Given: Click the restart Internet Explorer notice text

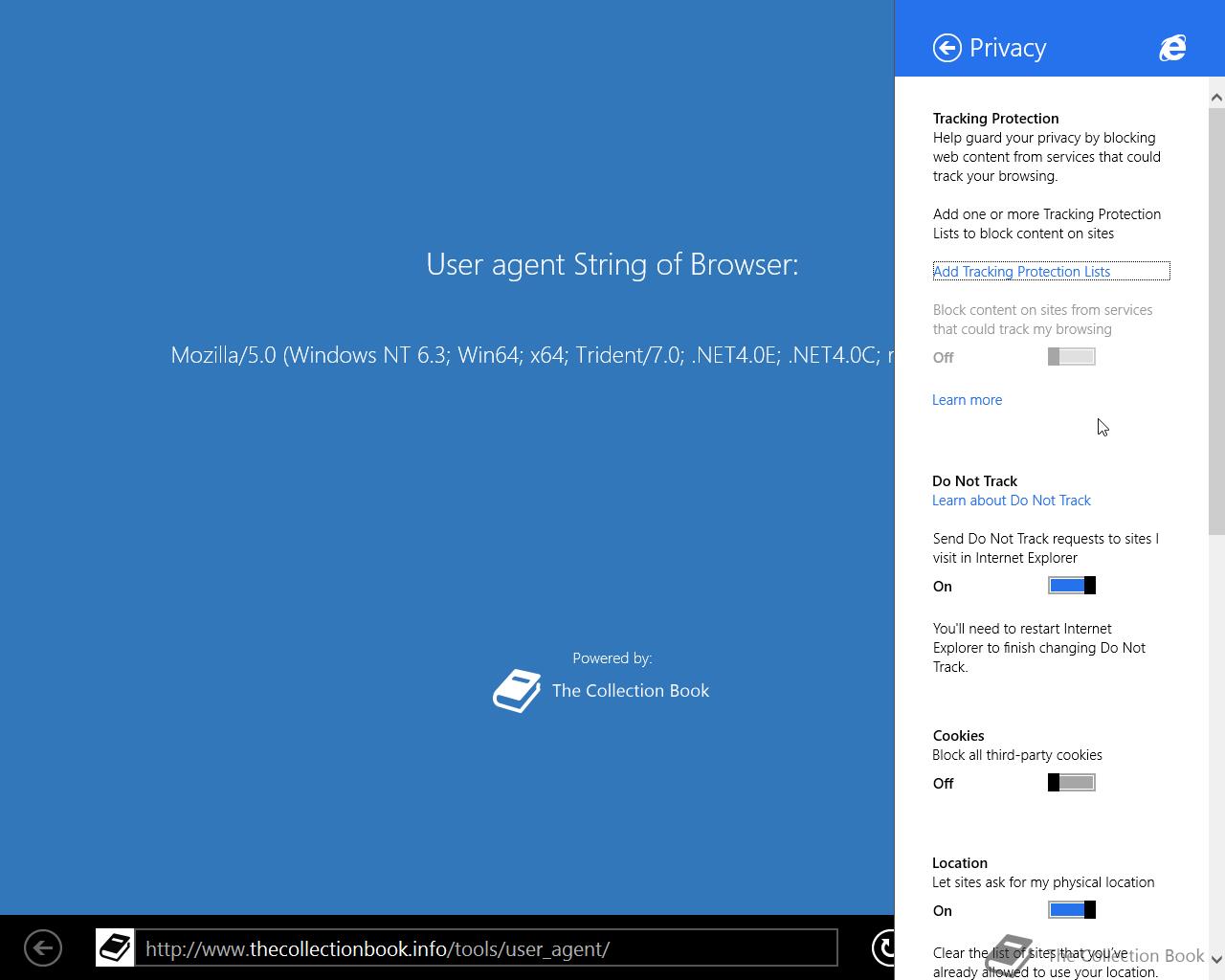Looking at the screenshot, I should (1039, 648).
